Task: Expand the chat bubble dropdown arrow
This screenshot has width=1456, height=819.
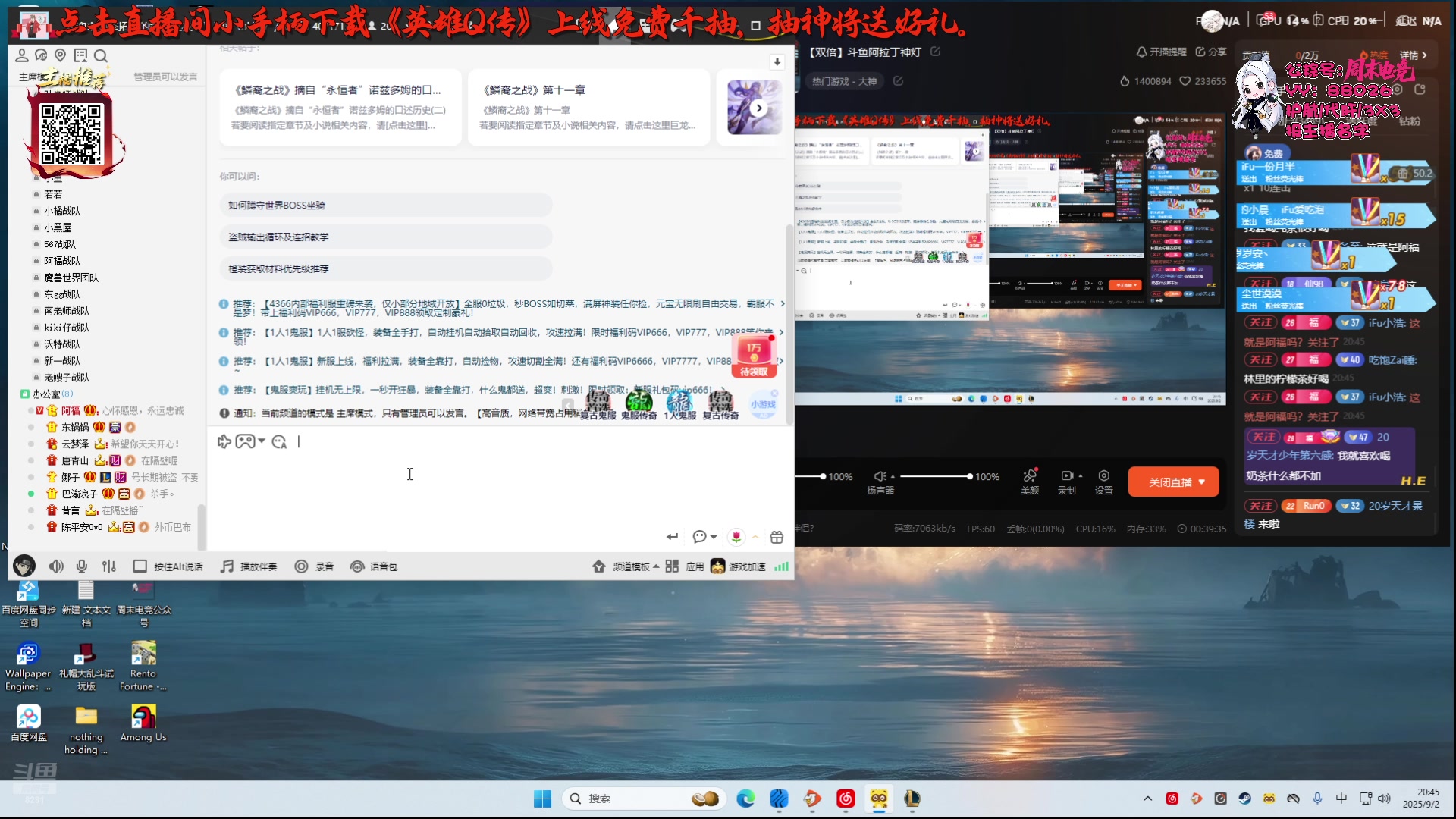Action: [x=714, y=537]
